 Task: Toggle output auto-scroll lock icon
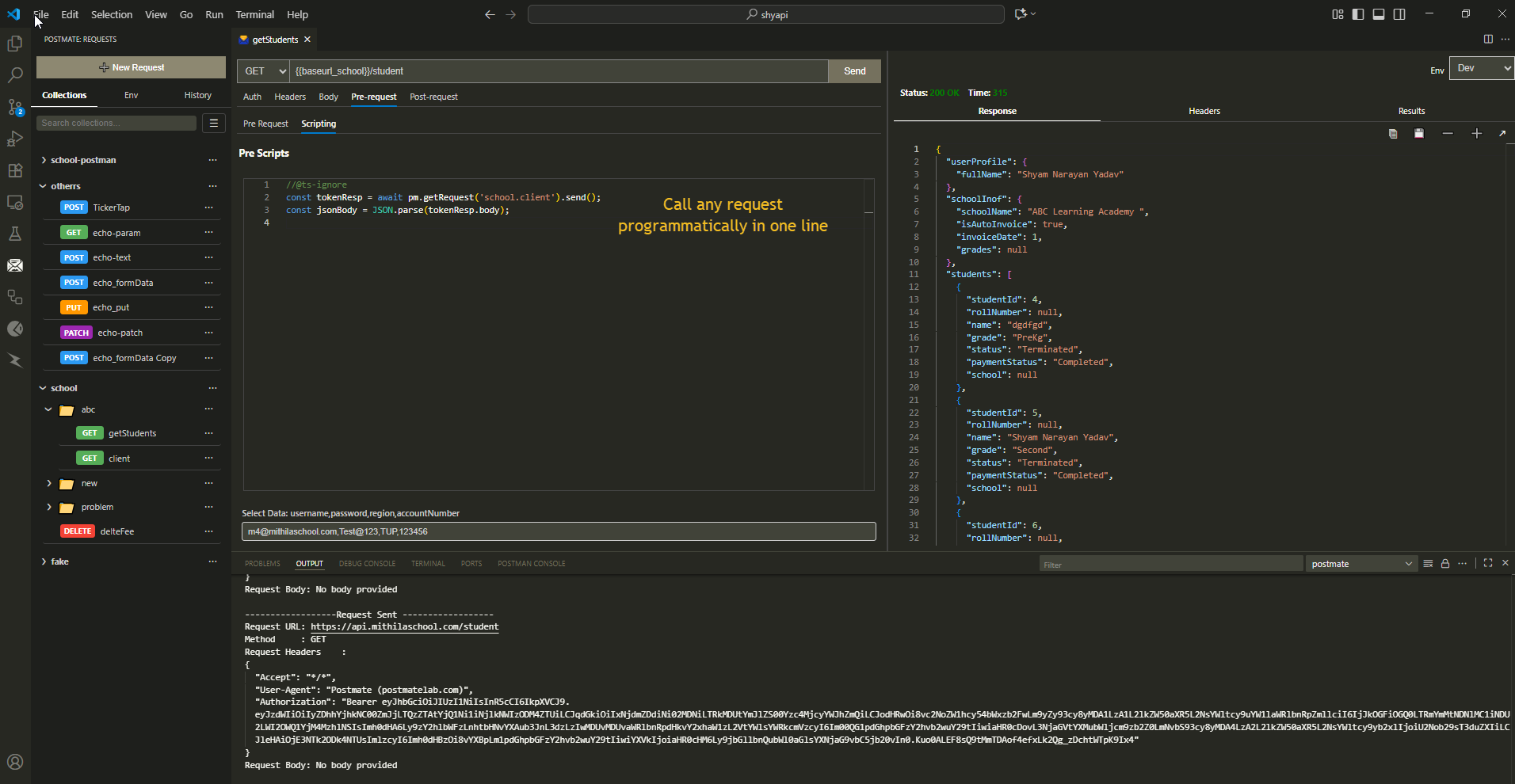[1444, 564]
